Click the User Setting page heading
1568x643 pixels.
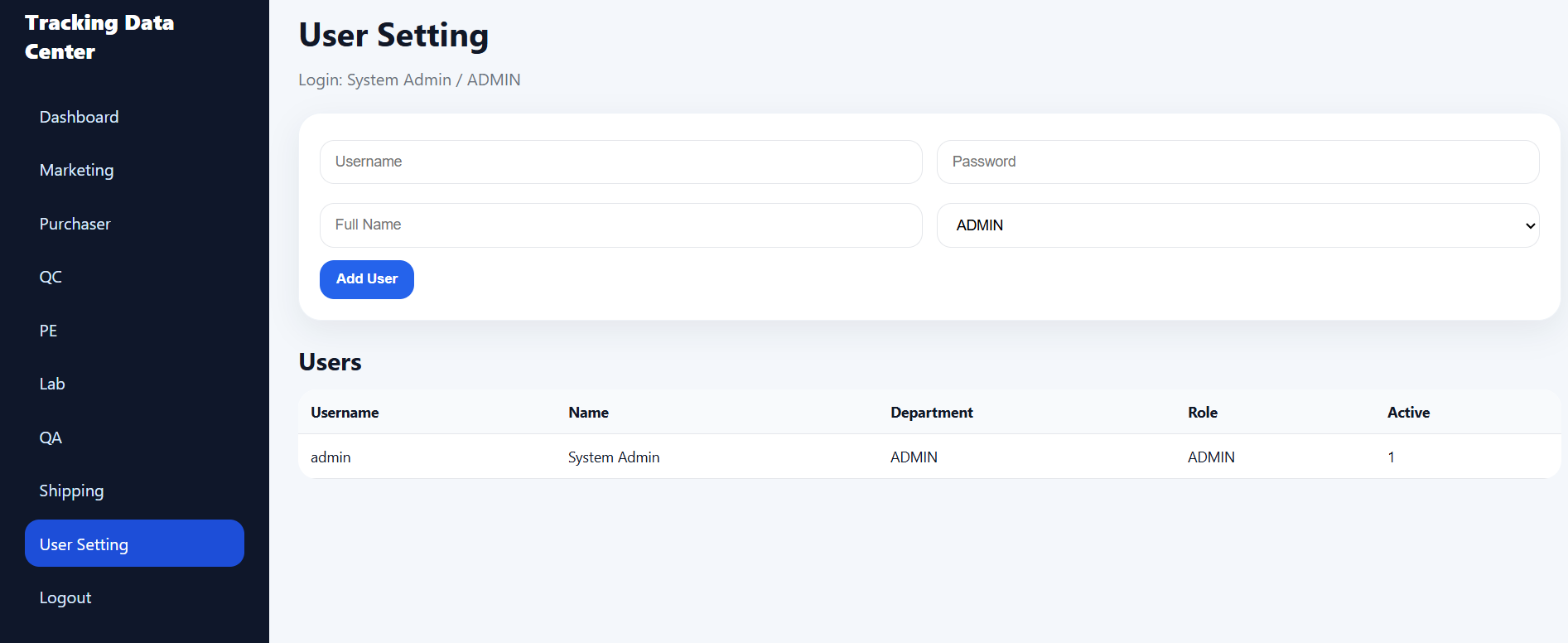[x=393, y=36]
